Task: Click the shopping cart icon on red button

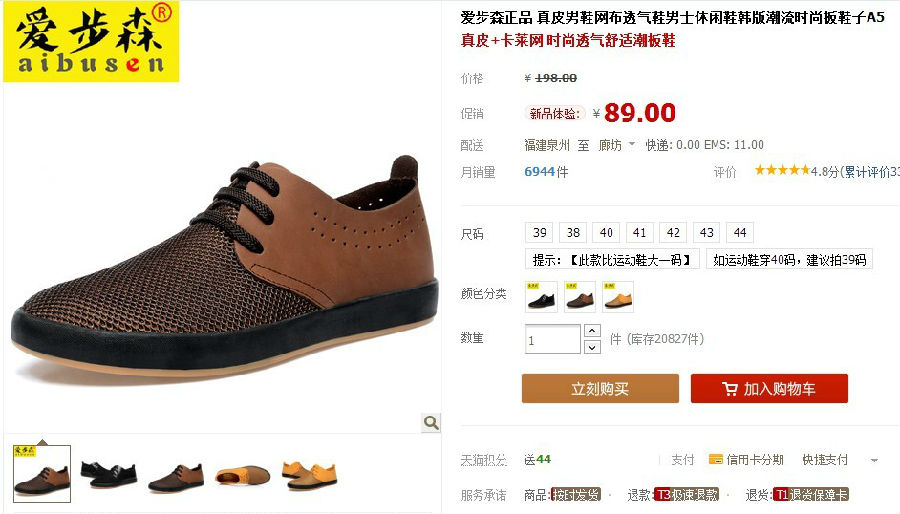Action: 730,389
